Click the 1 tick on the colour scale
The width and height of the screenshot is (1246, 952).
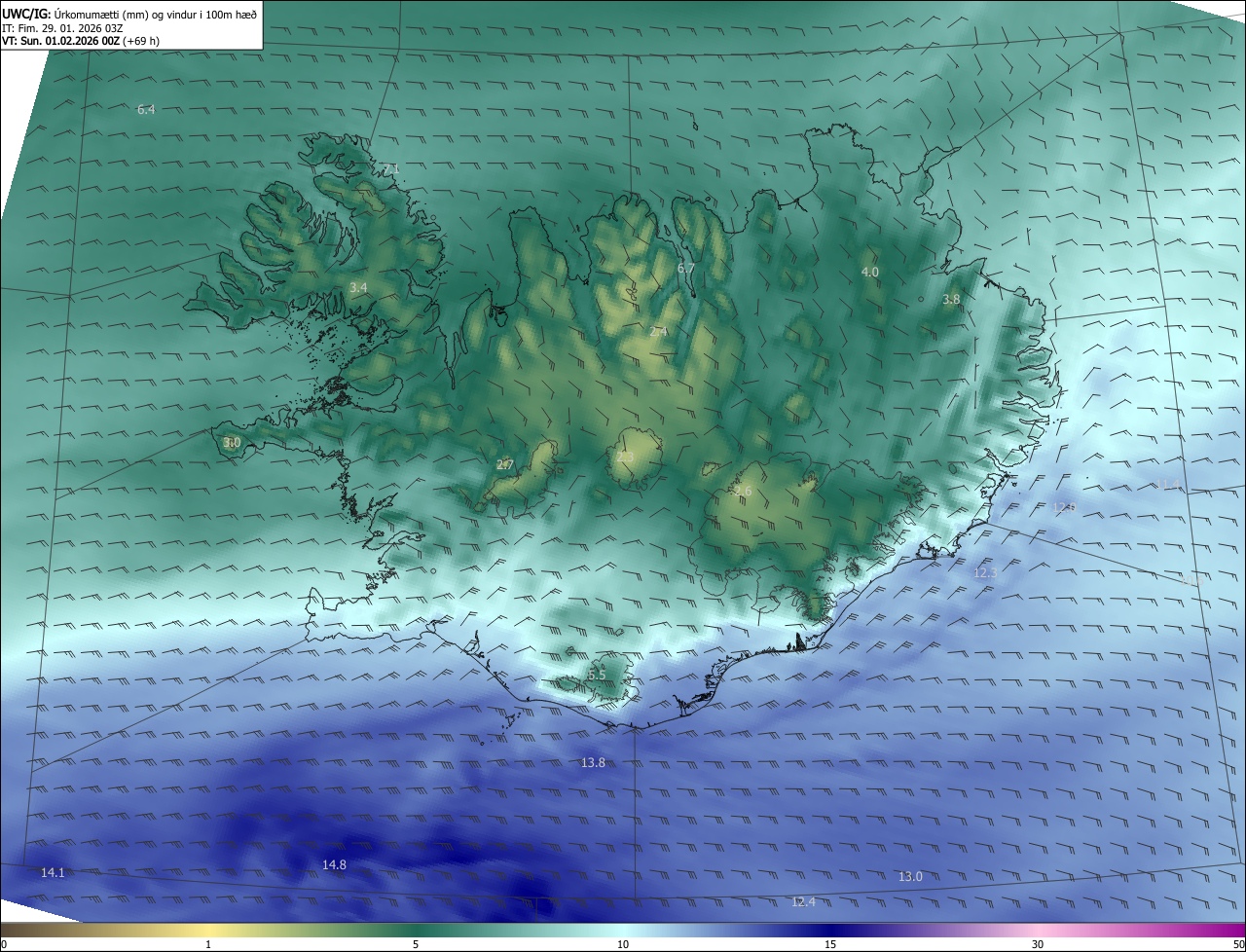tap(208, 944)
